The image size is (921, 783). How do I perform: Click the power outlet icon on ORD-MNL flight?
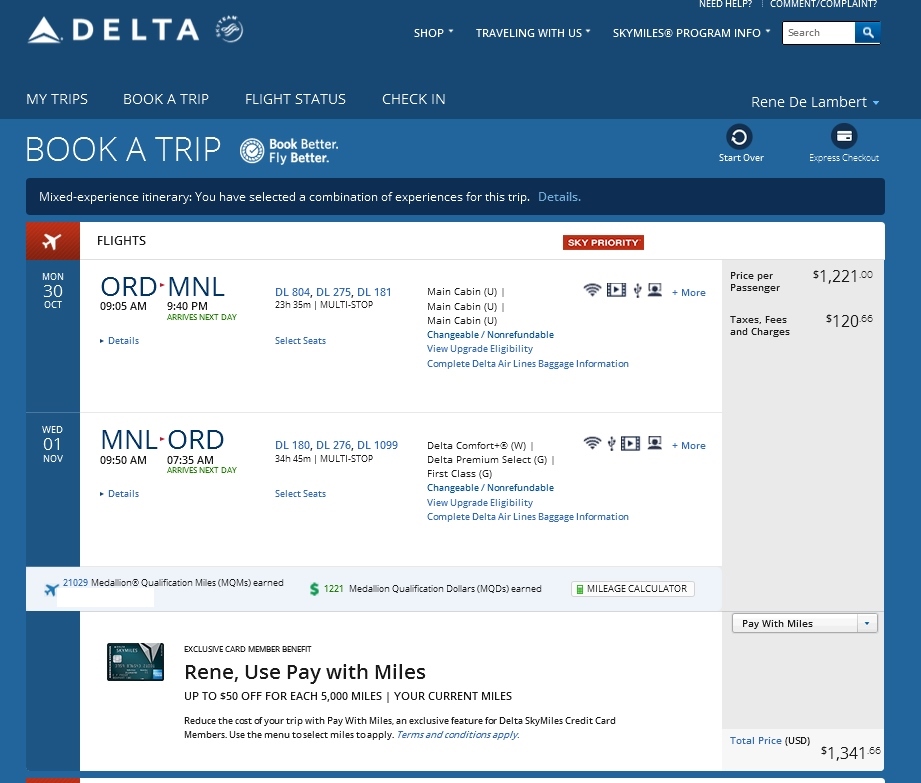(636, 291)
